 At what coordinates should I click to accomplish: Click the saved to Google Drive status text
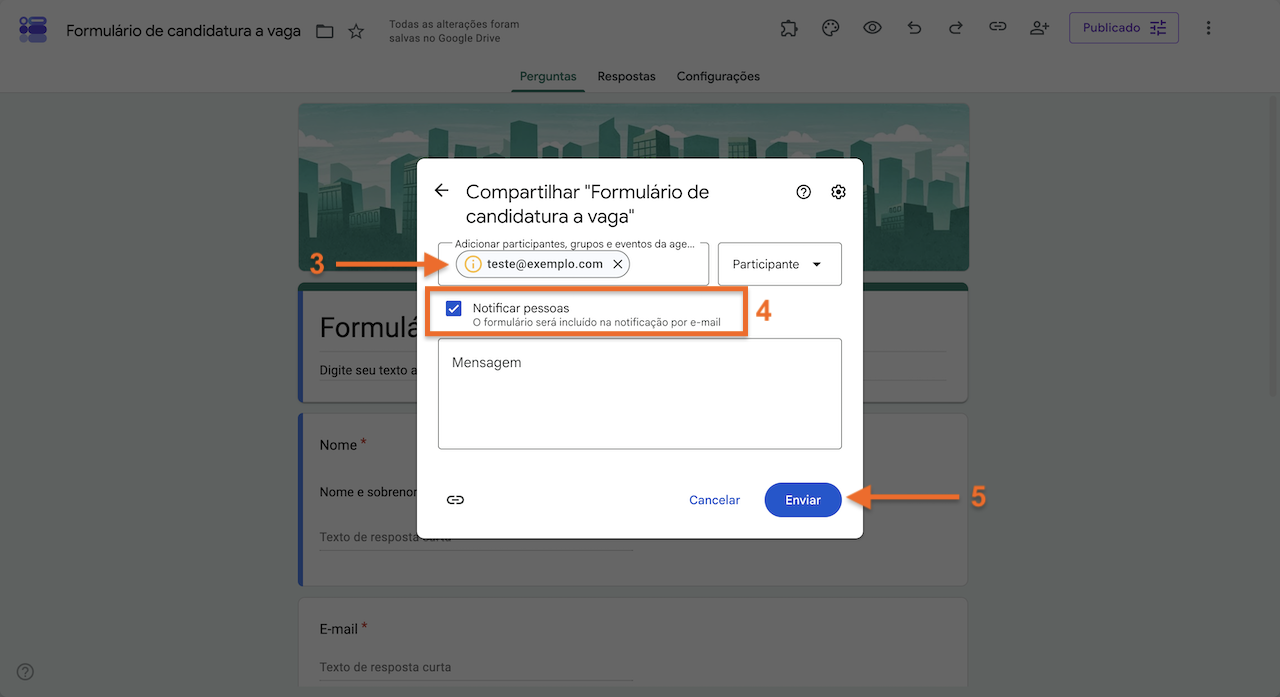point(454,31)
